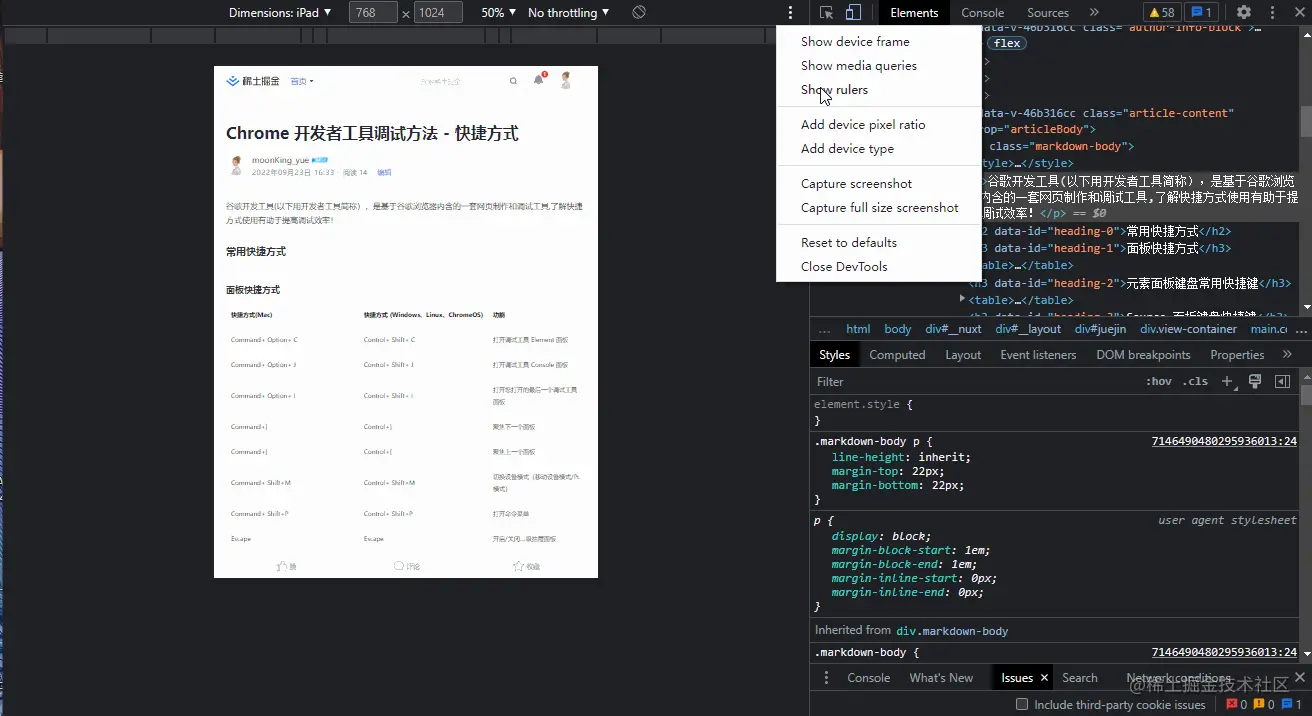Image resolution: width=1312 pixels, height=716 pixels.
Task: Open the Properties tab
Action: coord(1237,355)
